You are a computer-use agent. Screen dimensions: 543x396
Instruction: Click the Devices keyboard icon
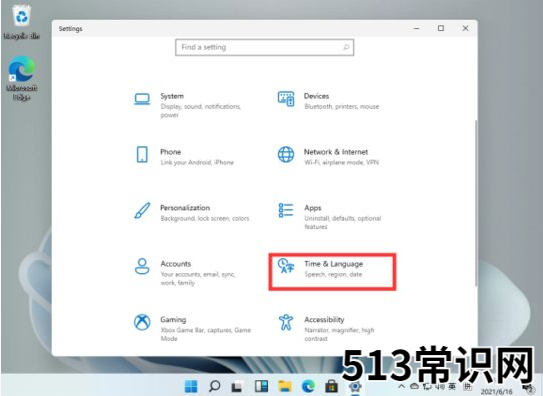pyautogui.click(x=286, y=99)
